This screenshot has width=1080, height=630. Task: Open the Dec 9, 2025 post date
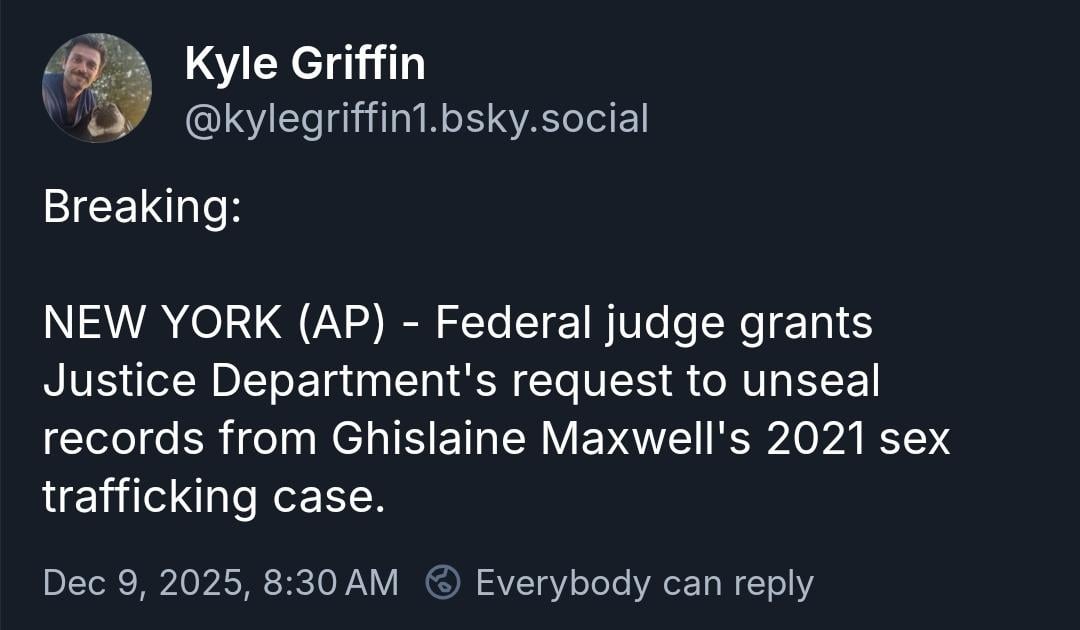[x=144, y=582]
